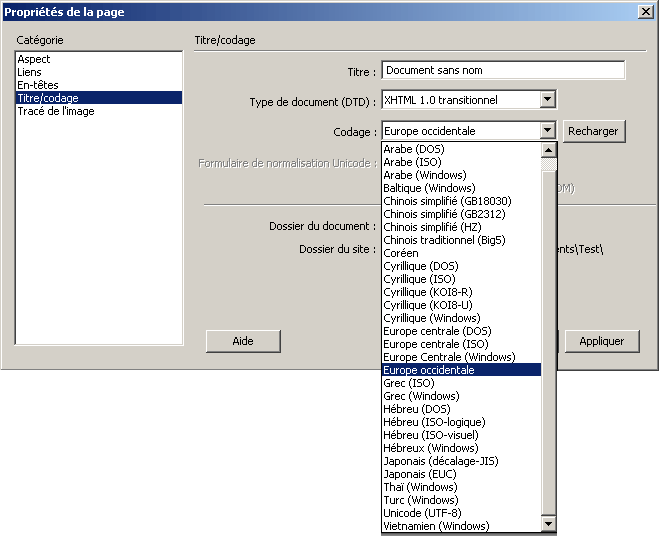Choose Baltique (Windows) encoding
The image size is (660, 536).
(x=461, y=188)
